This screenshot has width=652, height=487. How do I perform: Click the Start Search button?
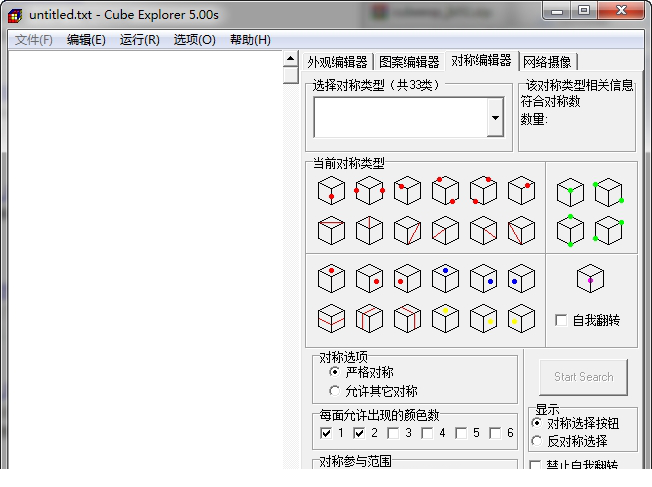pyautogui.click(x=583, y=377)
